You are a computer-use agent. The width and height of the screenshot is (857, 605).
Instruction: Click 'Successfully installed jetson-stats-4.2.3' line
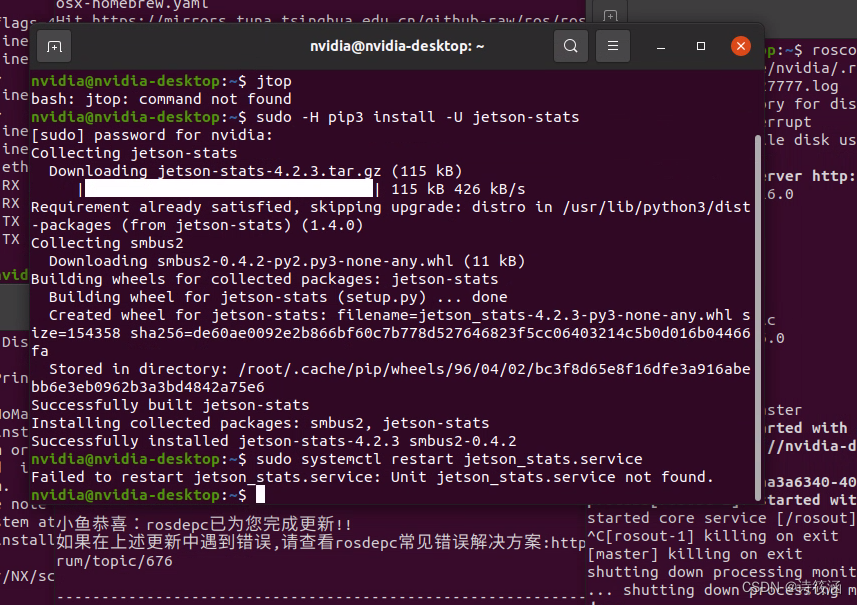(274, 441)
